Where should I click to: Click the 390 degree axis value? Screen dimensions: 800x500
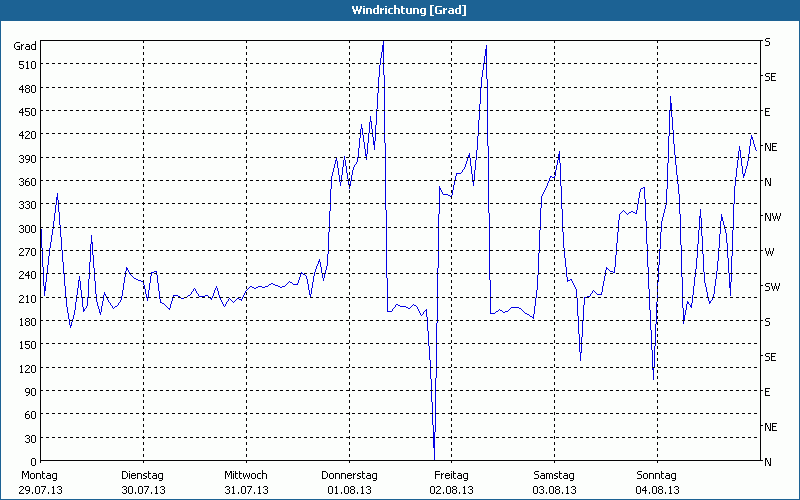(27, 159)
